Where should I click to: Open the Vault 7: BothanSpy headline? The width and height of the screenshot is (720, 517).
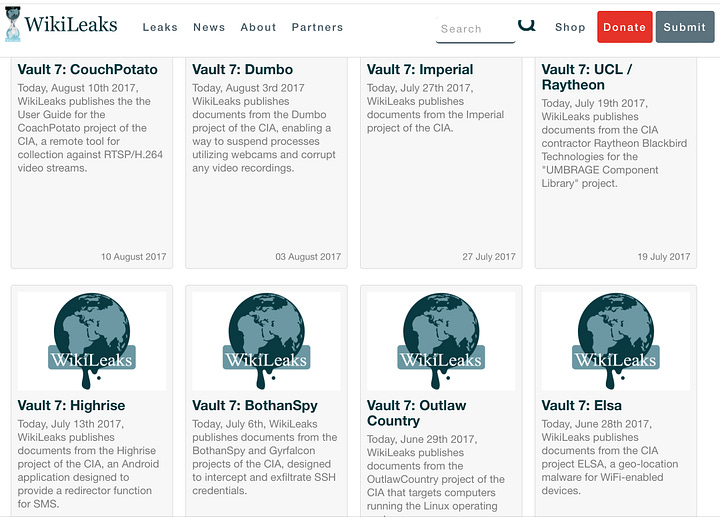click(x=255, y=405)
